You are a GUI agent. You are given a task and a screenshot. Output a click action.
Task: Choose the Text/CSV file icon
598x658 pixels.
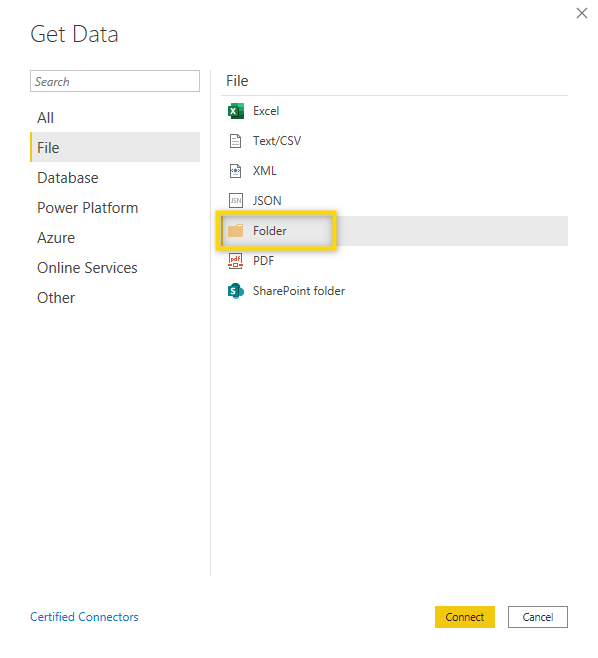click(235, 141)
